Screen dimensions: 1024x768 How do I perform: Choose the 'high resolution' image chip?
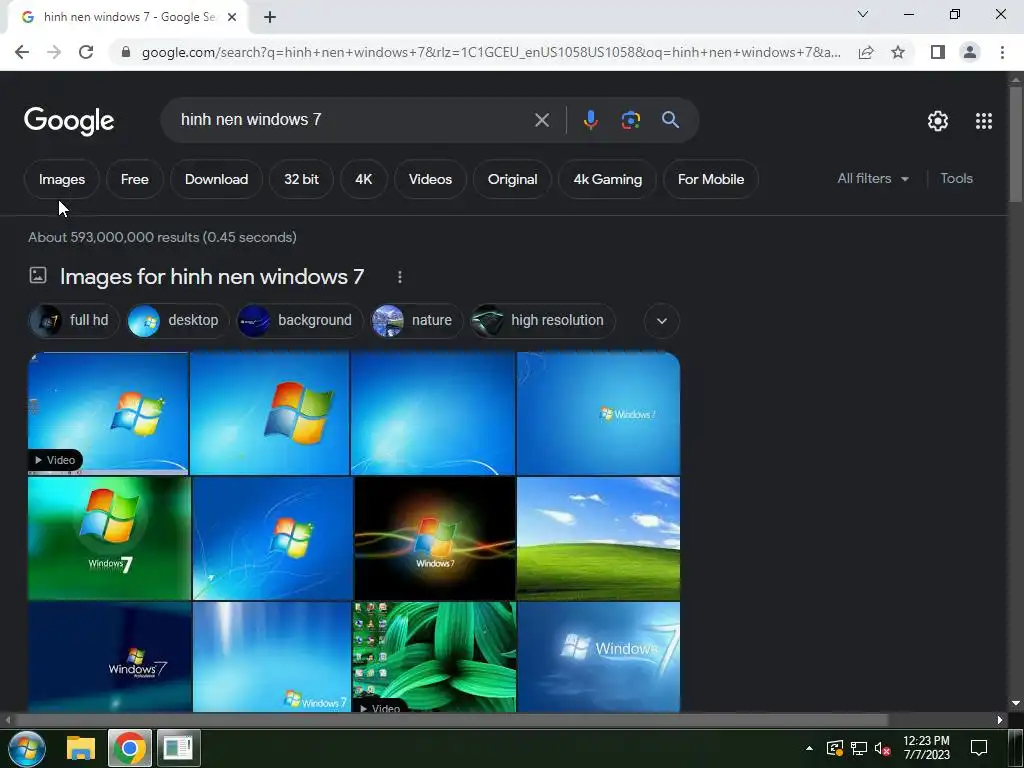coord(542,321)
